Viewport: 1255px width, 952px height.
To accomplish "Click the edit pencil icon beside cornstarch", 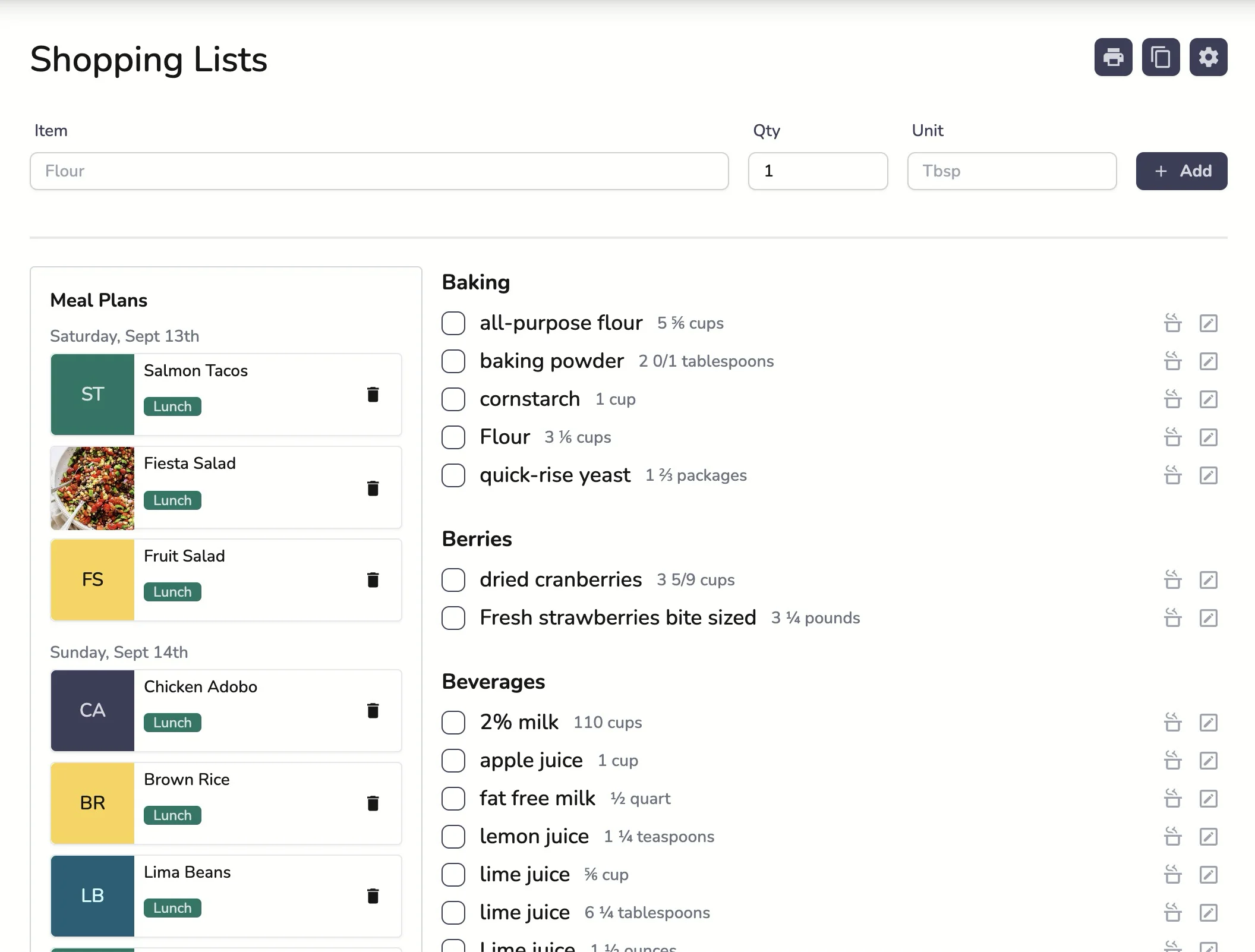I will point(1209,399).
